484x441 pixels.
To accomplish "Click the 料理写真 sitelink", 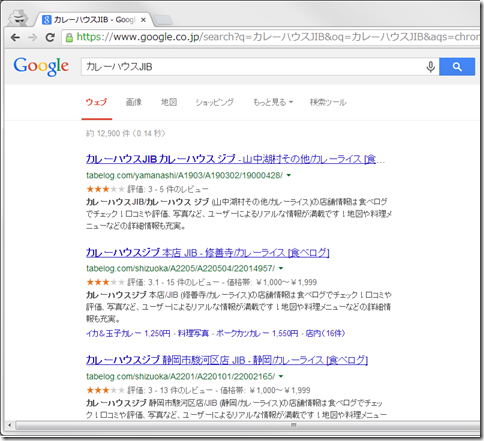I will [193, 333].
